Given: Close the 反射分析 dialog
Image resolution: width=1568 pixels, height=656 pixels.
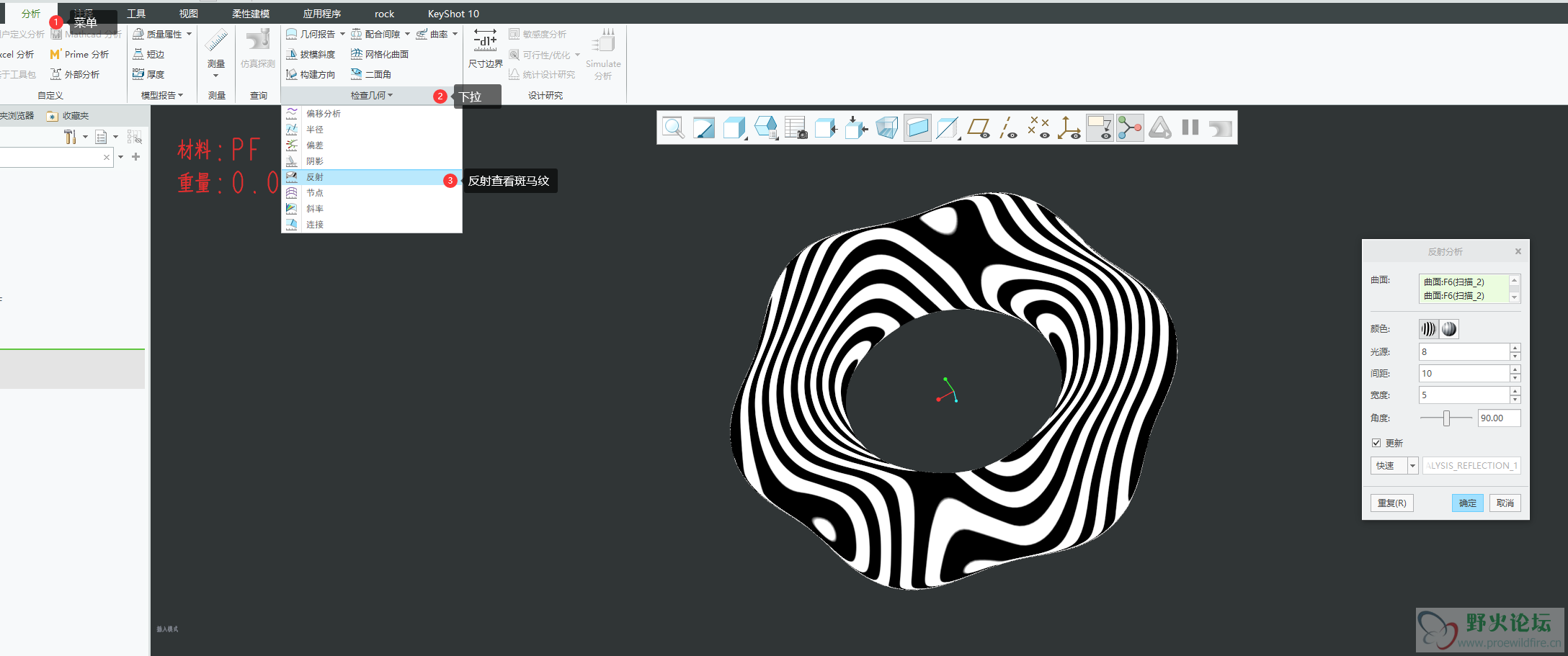Looking at the screenshot, I should tap(1518, 251).
